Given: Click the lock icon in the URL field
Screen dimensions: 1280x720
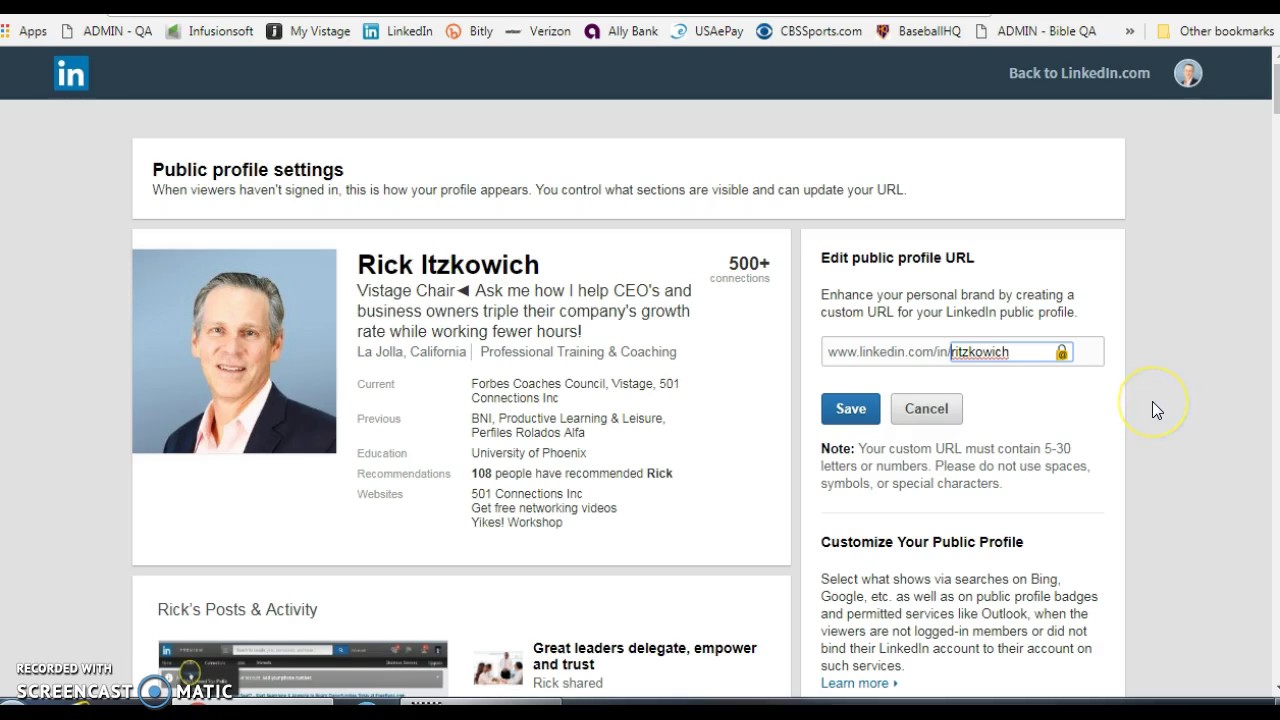Looking at the screenshot, I should click(x=1062, y=352).
